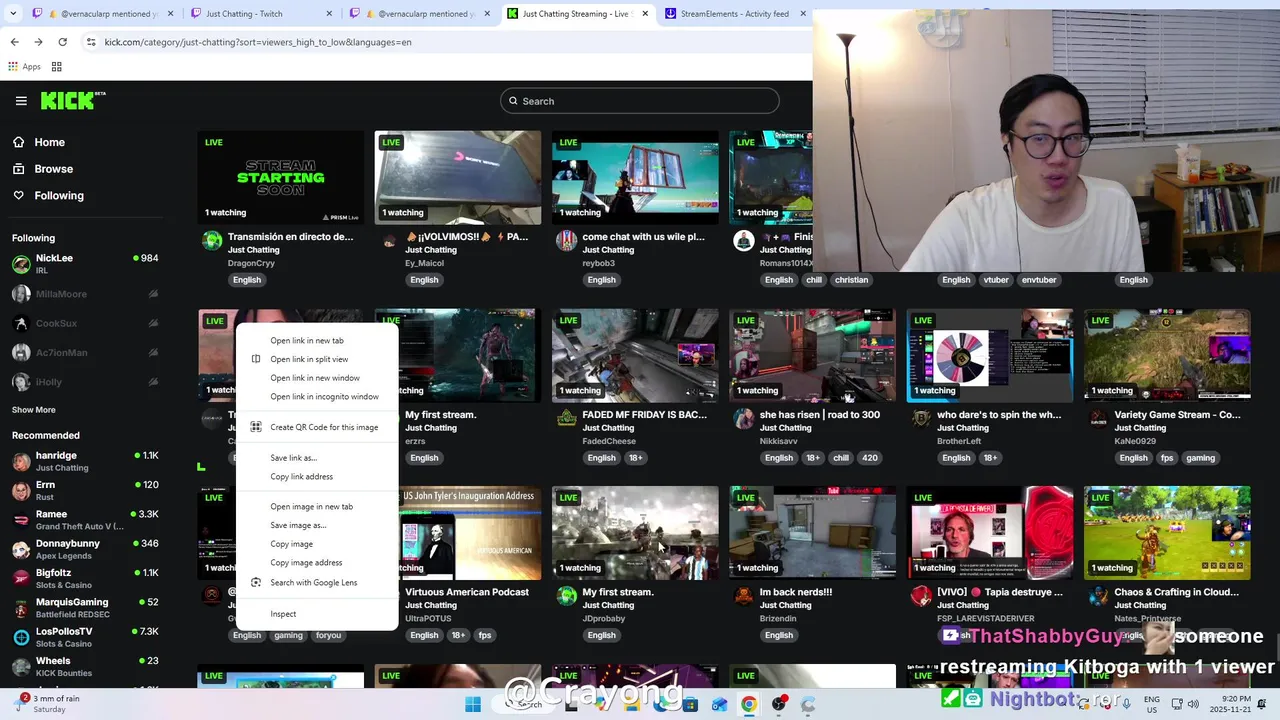
Task: Open offline MillaMoore in Following list
Action: (85, 294)
